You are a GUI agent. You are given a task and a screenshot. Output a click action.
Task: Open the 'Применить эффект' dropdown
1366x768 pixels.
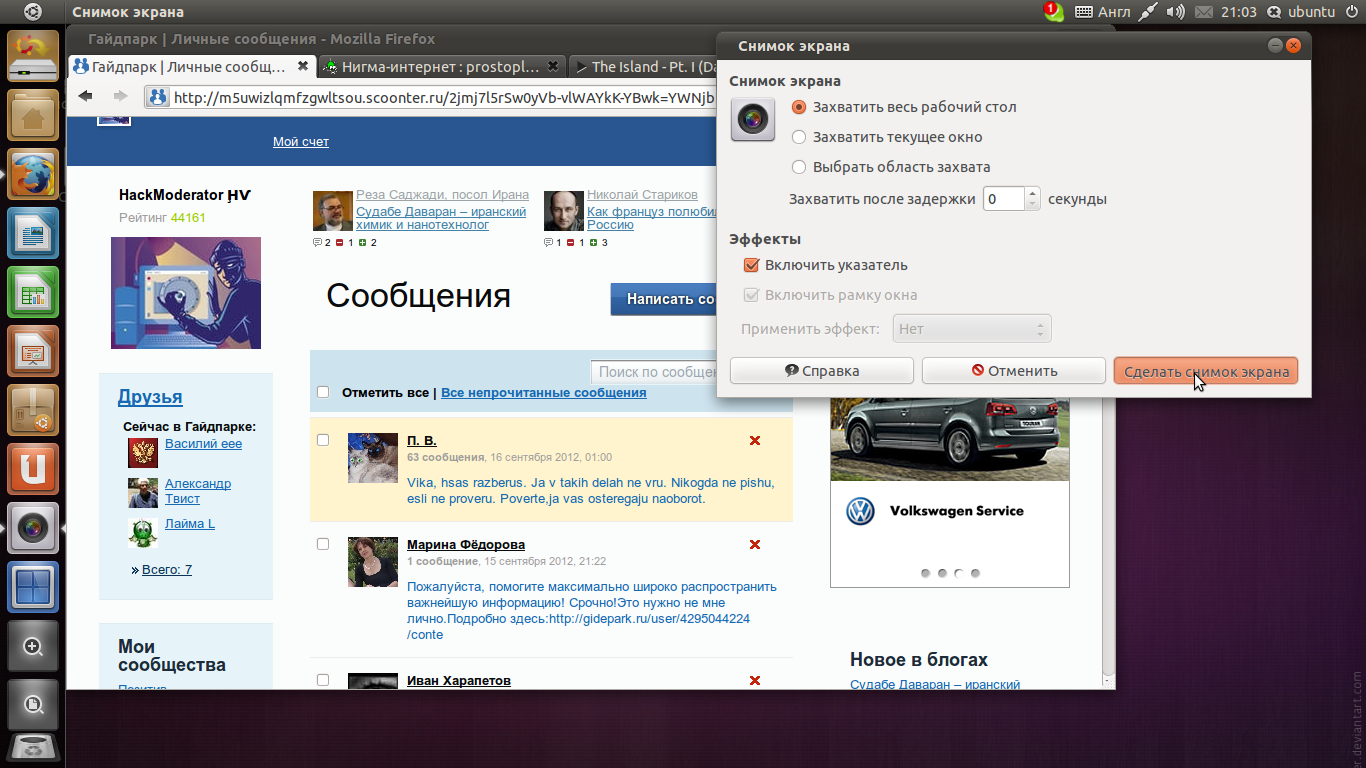click(970, 329)
